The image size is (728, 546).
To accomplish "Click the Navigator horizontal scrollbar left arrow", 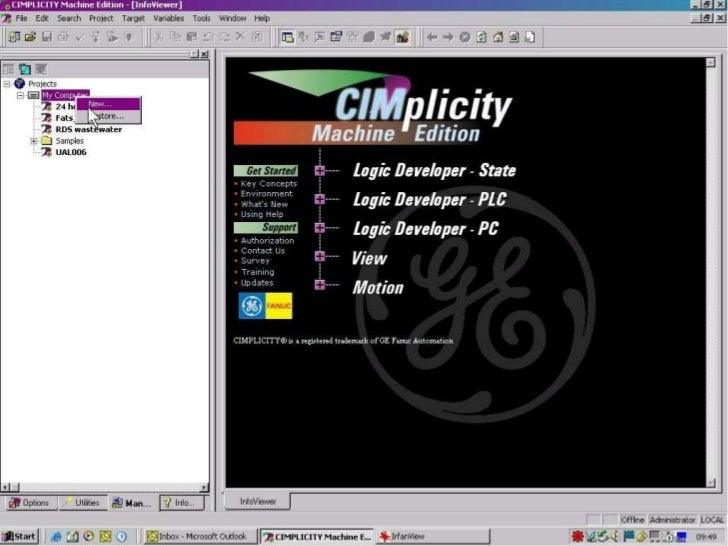I will coord(5,488).
